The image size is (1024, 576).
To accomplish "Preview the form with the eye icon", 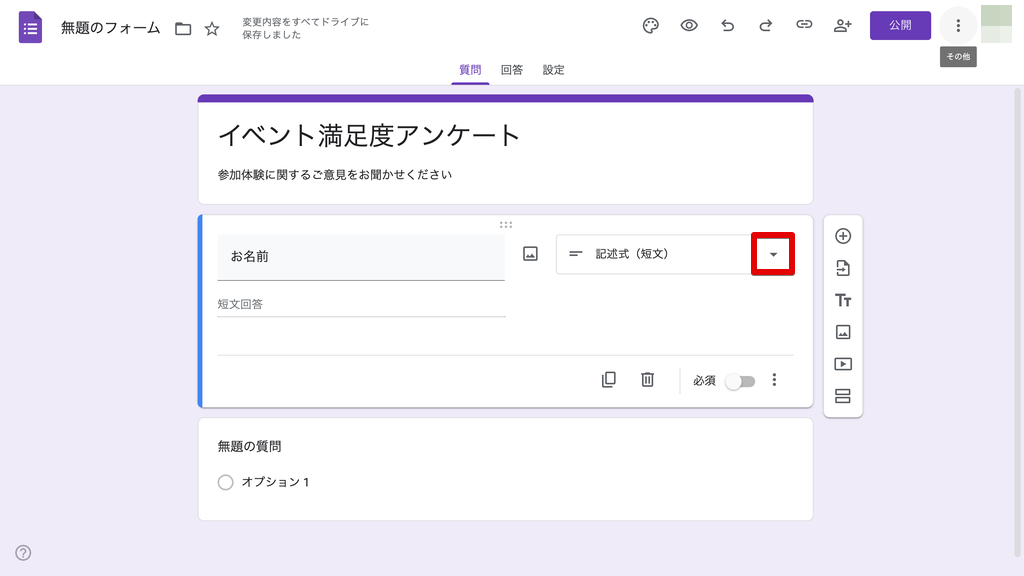I will [x=689, y=26].
